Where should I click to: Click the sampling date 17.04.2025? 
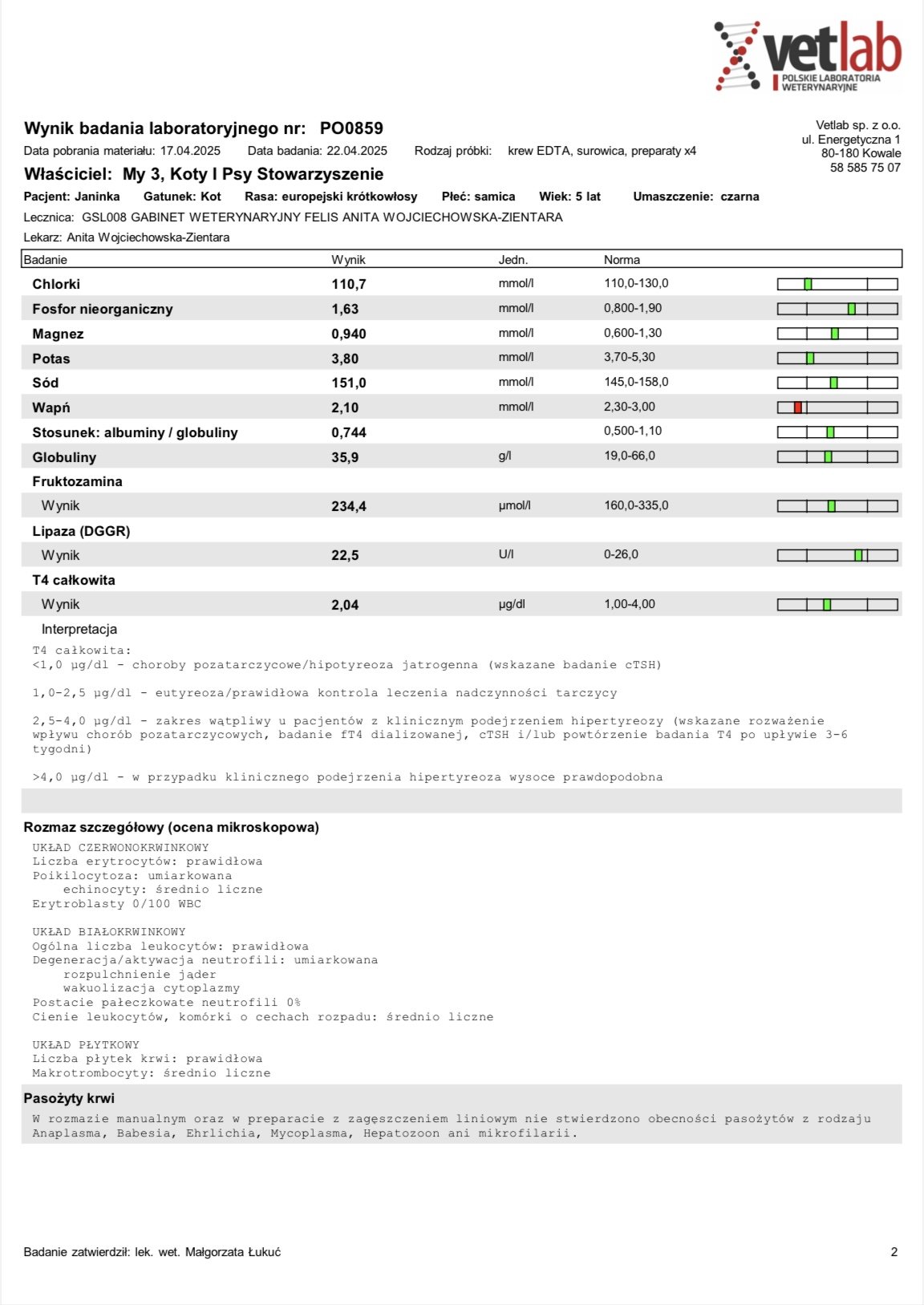(190, 151)
